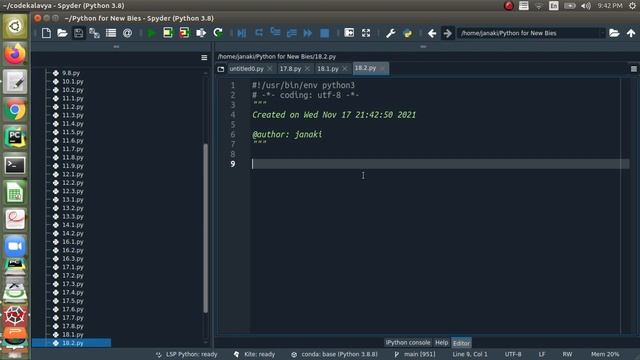Screen dimensions: 640x360
Task: Open PYTHONPATH manager python icon
Action: (x=407, y=33)
